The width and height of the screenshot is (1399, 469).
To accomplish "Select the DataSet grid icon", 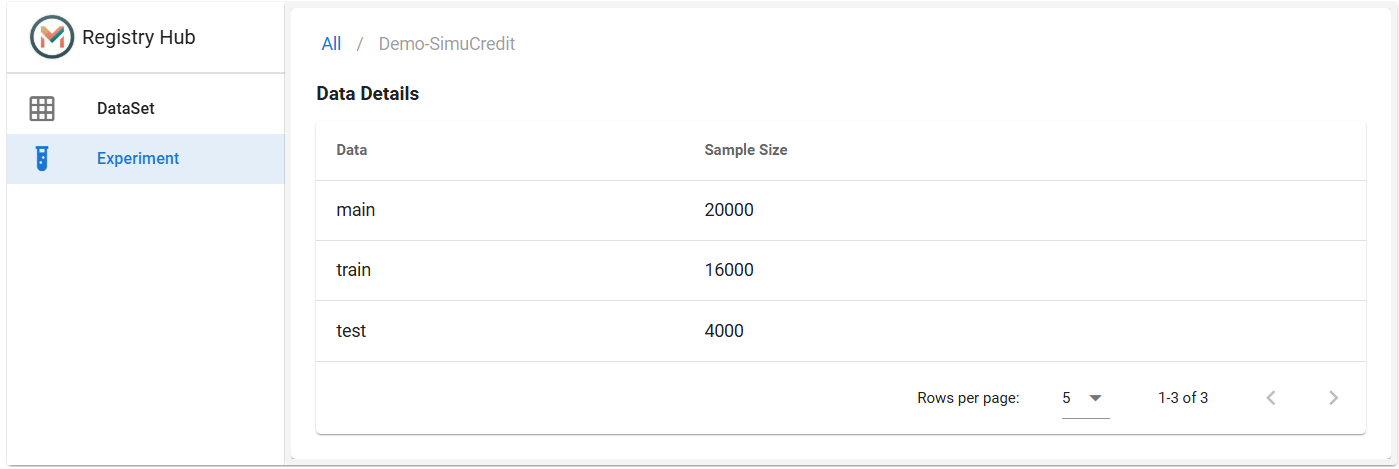I will point(42,108).
